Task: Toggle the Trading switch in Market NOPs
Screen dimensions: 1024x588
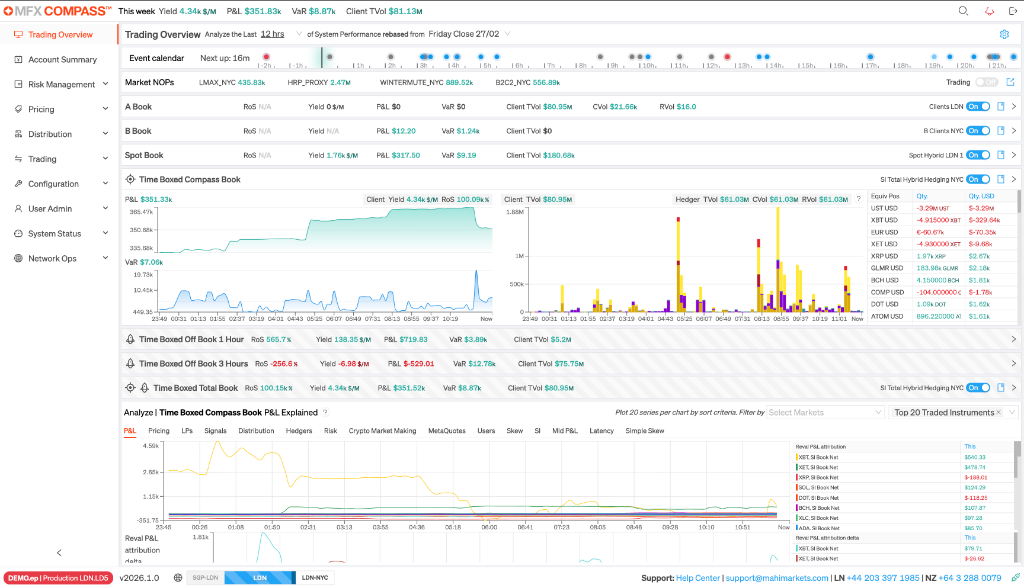Action: tap(987, 82)
